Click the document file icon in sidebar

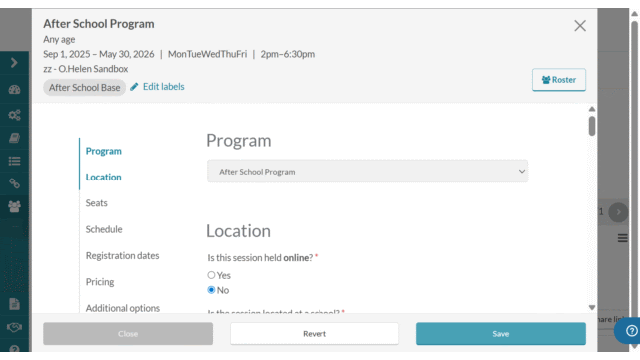point(14,304)
